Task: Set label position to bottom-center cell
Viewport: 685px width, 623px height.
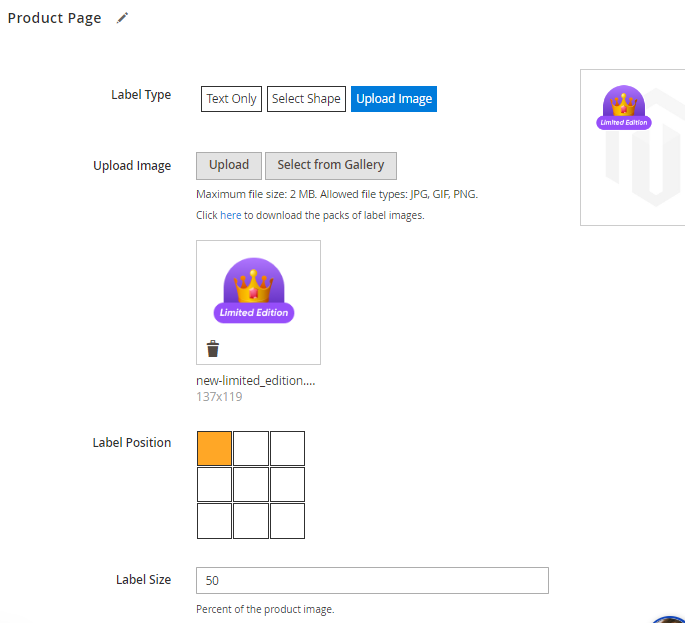Action: (x=251, y=521)
